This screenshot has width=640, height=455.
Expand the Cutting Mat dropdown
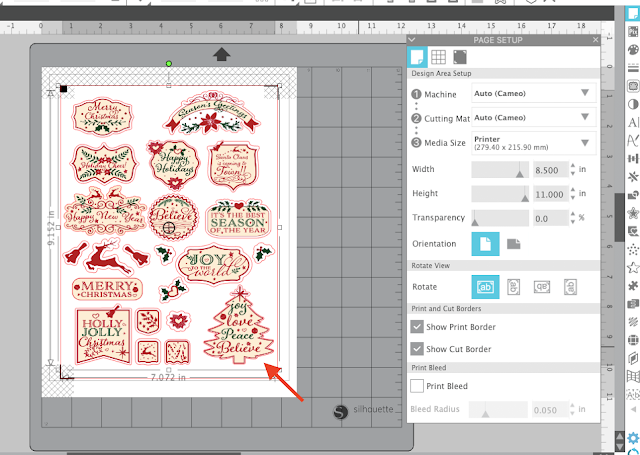[533, 118]
